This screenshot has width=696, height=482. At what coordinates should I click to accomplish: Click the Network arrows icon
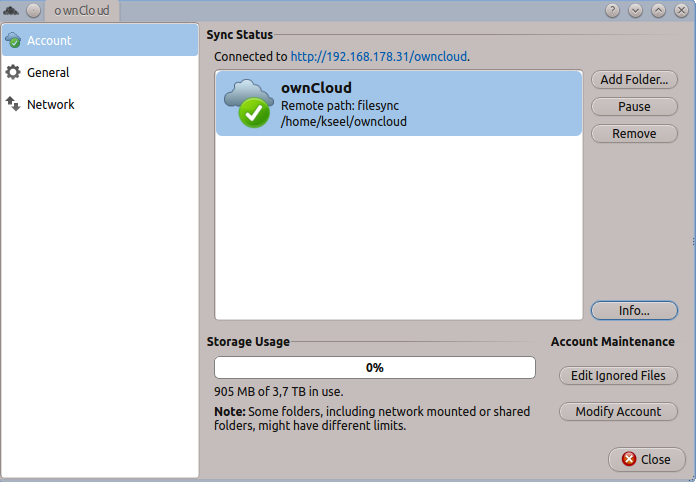click(13, 104)
